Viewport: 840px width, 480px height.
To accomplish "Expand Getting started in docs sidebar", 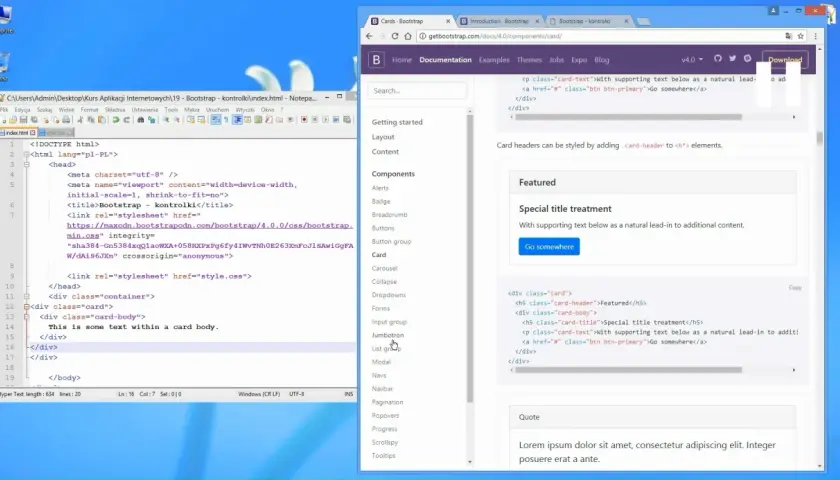I will (397, 122).
